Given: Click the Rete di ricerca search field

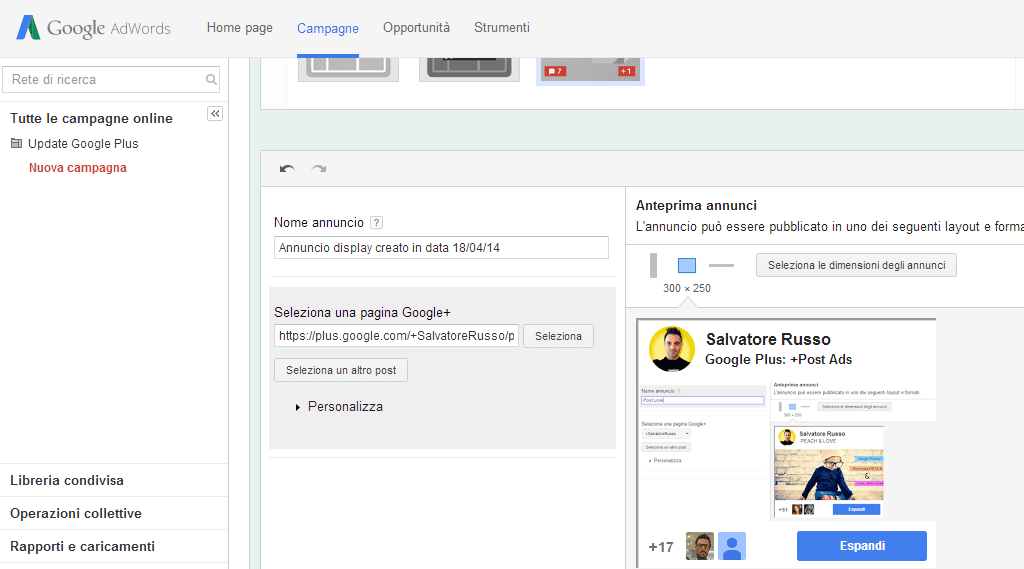Looking at the screenshot, I should pyautogui.click(x=111, y=80).
